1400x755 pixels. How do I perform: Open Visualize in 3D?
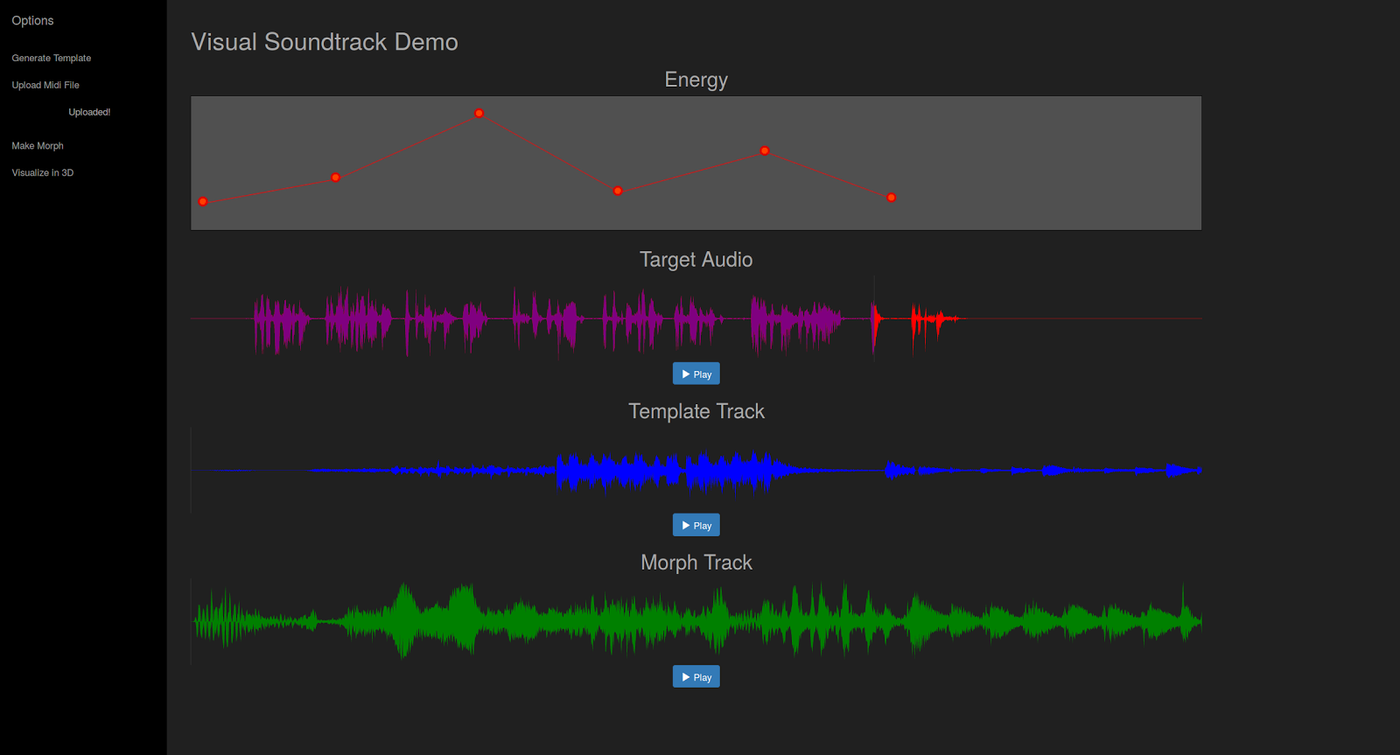[x=43, y=173]
